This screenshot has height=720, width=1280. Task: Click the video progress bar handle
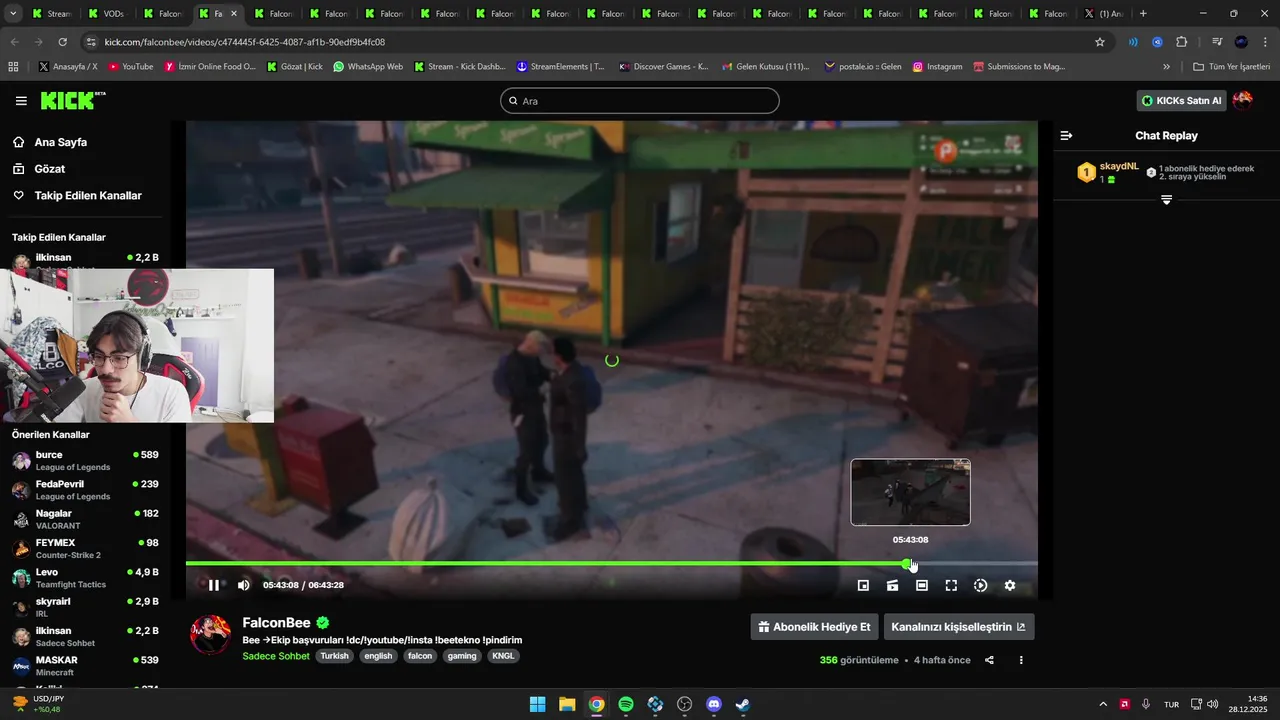pos(906,564)
